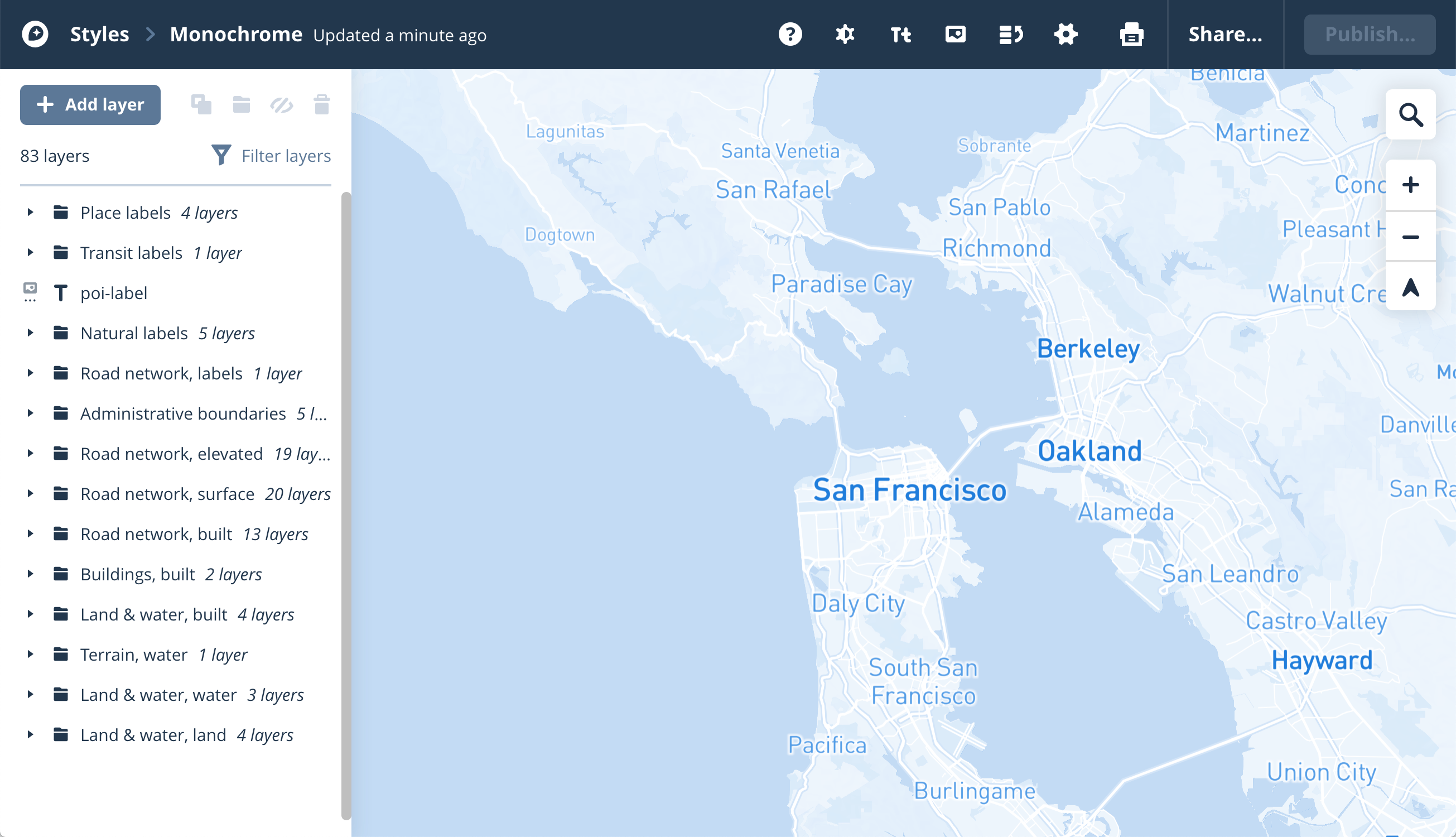The height and width of the screenshot is (837, 1456).
Task: Click the Filter layers control
Action: (271, 155)
